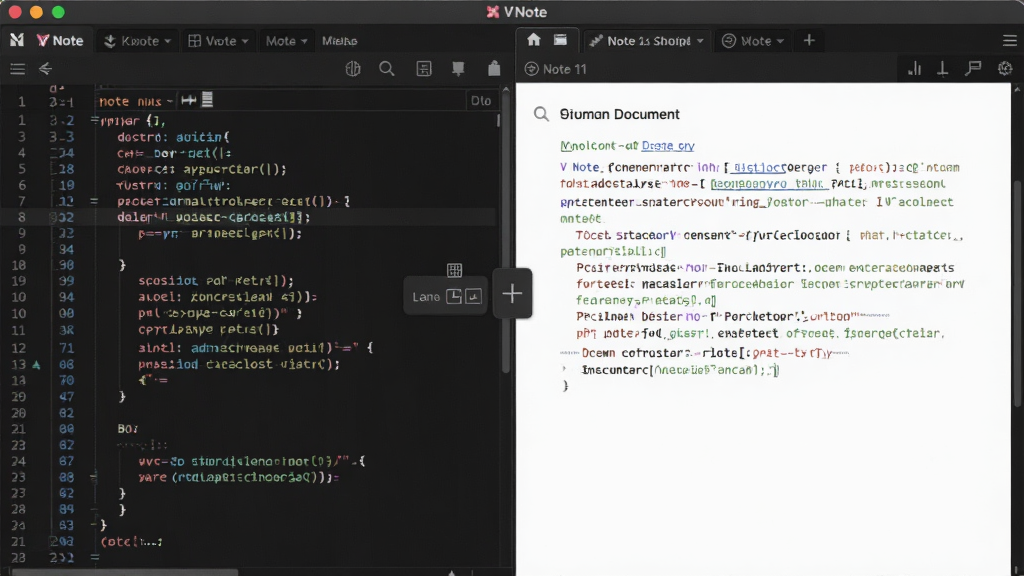Click the VNote title in window title bar
This screenshot has height=576, width=1024.
[x=517, y=12]
